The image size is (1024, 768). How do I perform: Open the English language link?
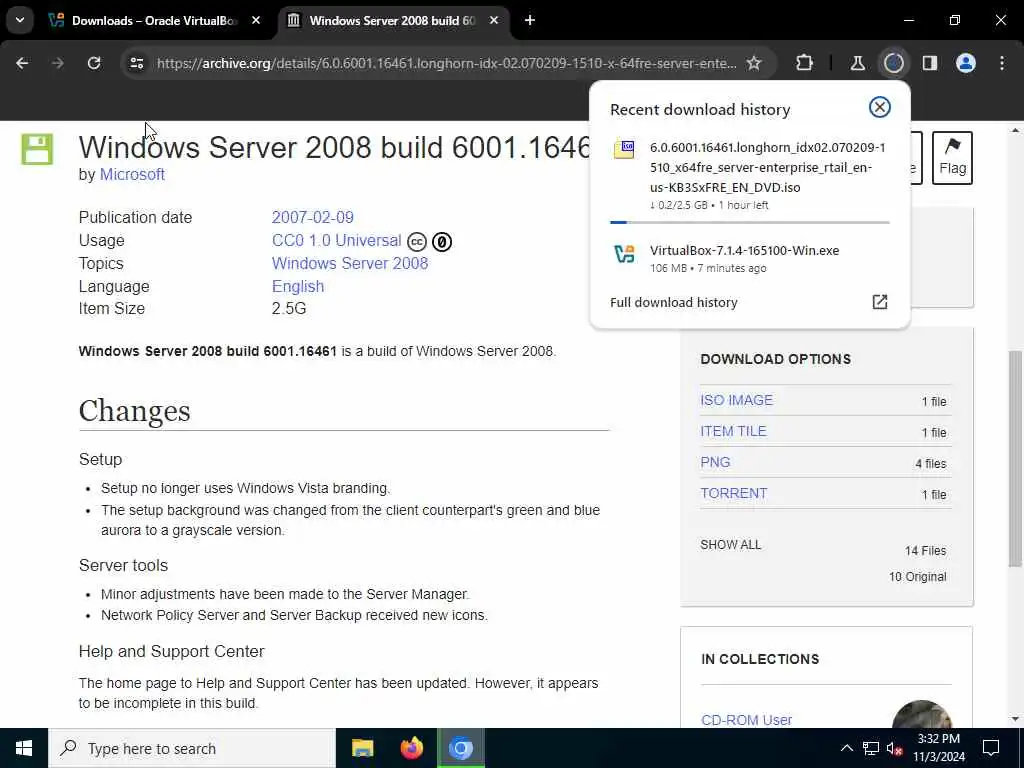pyautogui.click(x=298, y=287)
